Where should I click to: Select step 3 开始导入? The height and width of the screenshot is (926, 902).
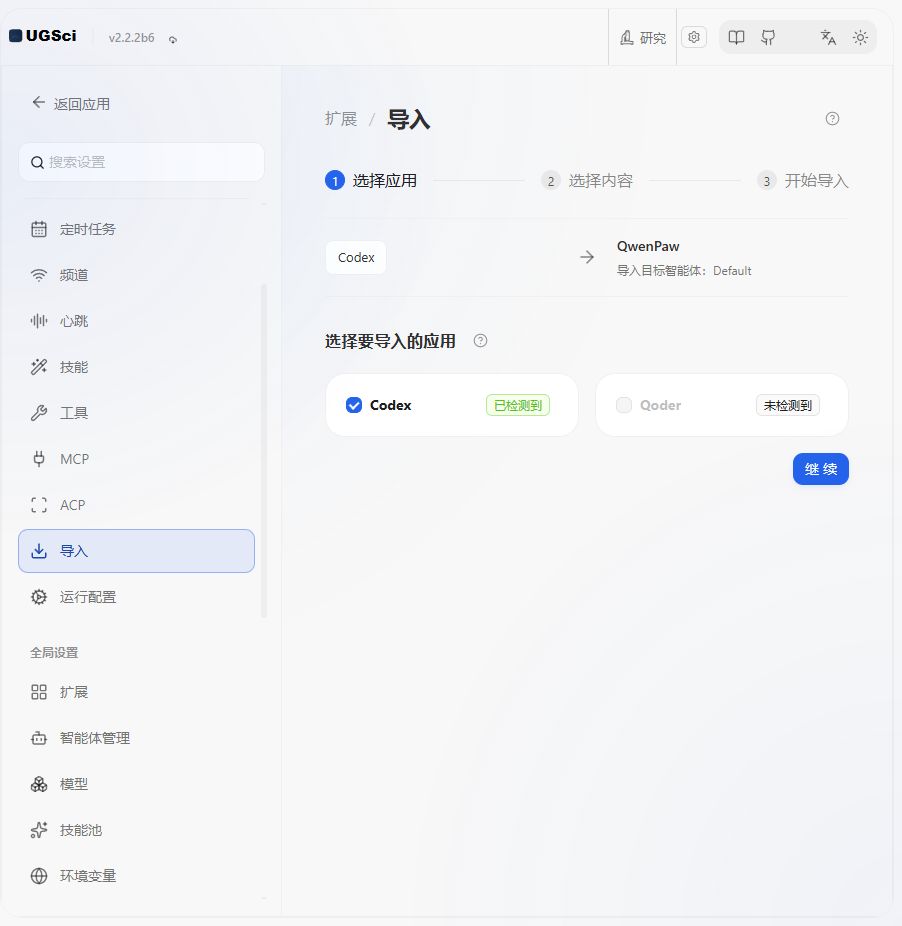(803, 181)
